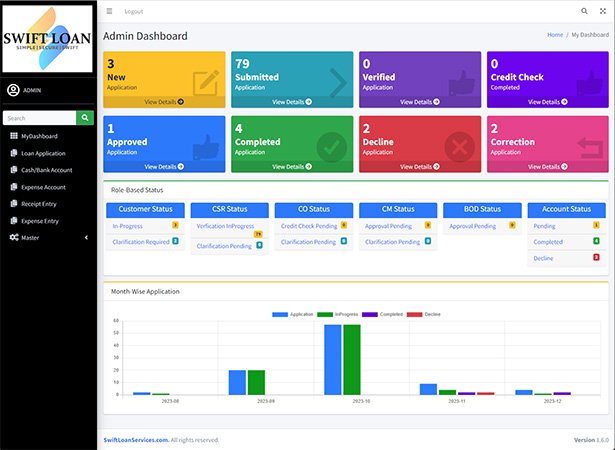Image resolution: width=615 pixels, height=450 pixels.
Task: Click the Loan Application sidebar icon
Action: [13, 153]
